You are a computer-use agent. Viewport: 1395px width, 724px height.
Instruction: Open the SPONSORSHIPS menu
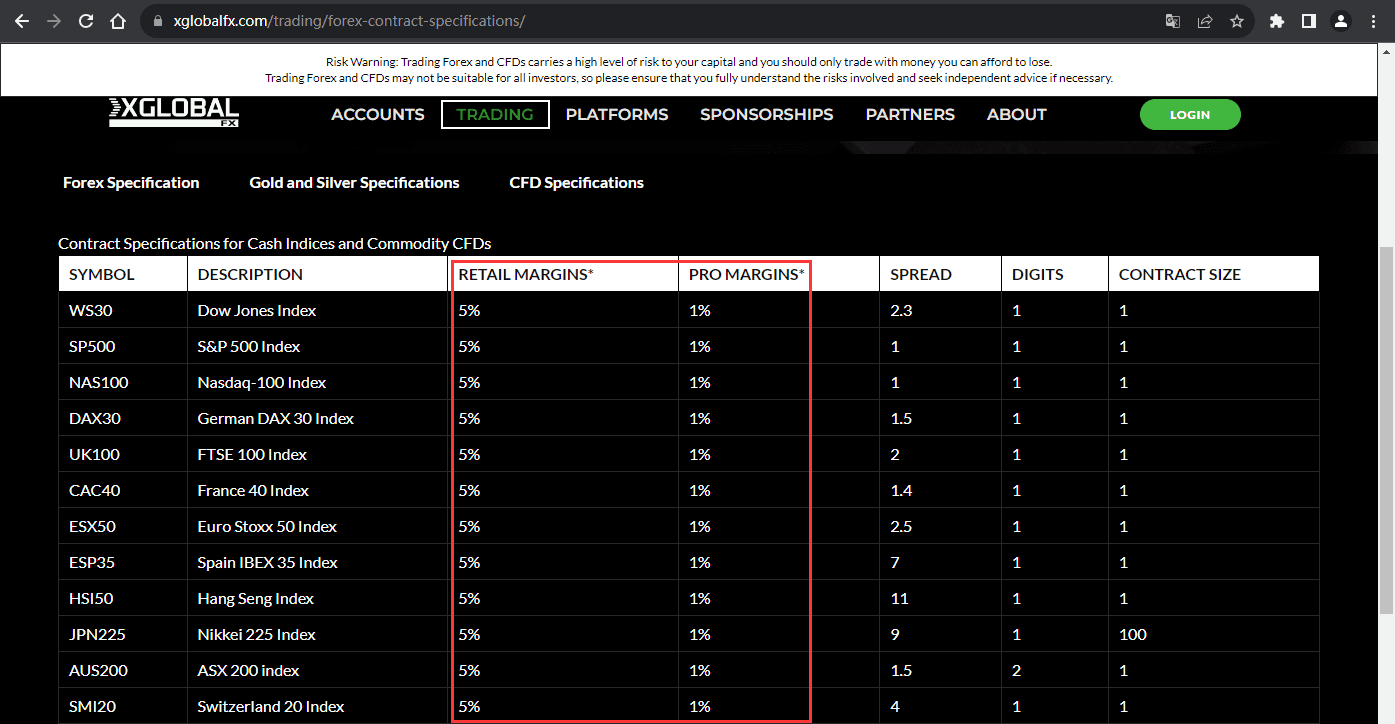tap(767, 115)
